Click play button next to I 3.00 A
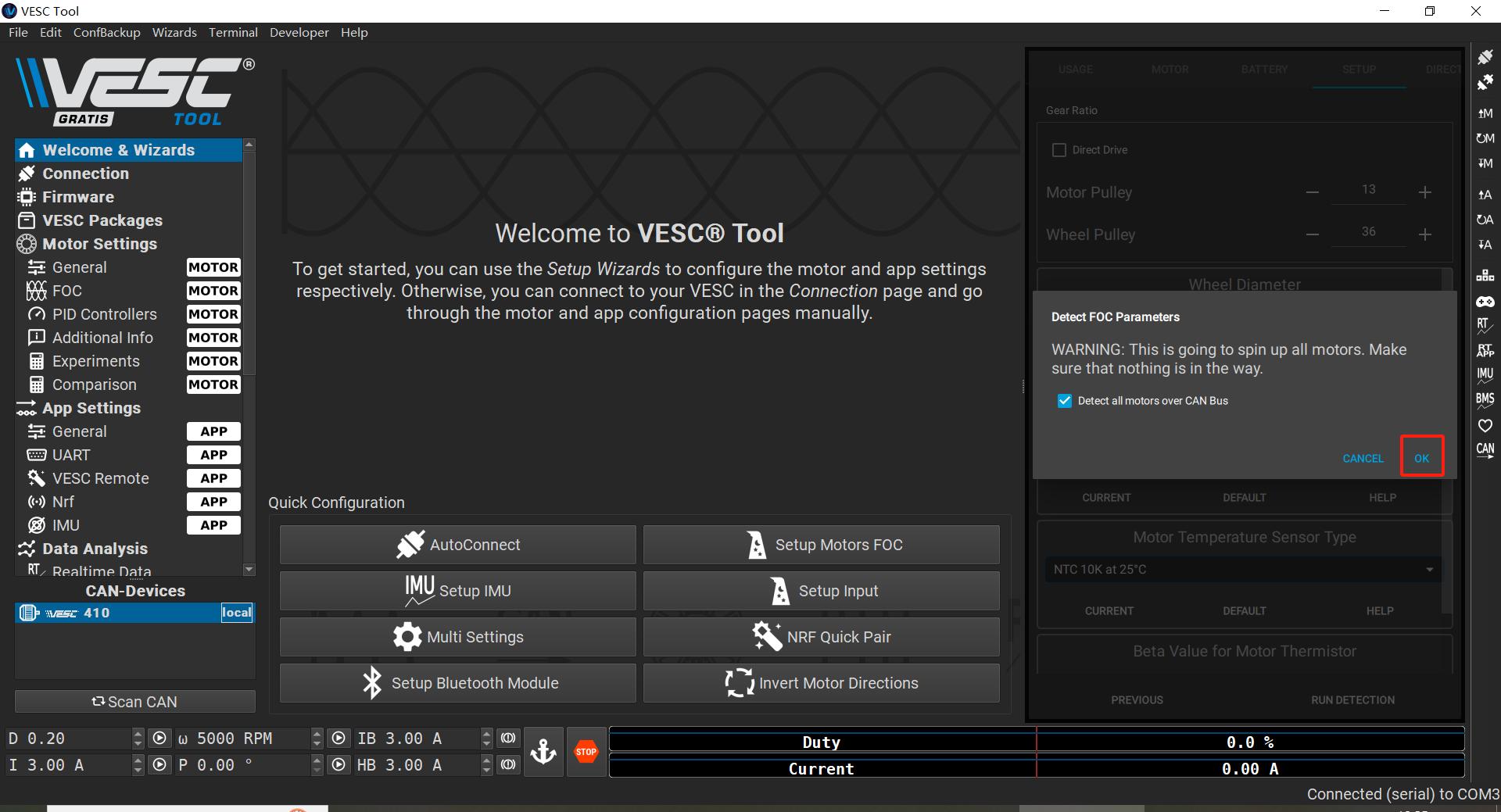Viewport: 1501px width, 812px height. point(159,765)
